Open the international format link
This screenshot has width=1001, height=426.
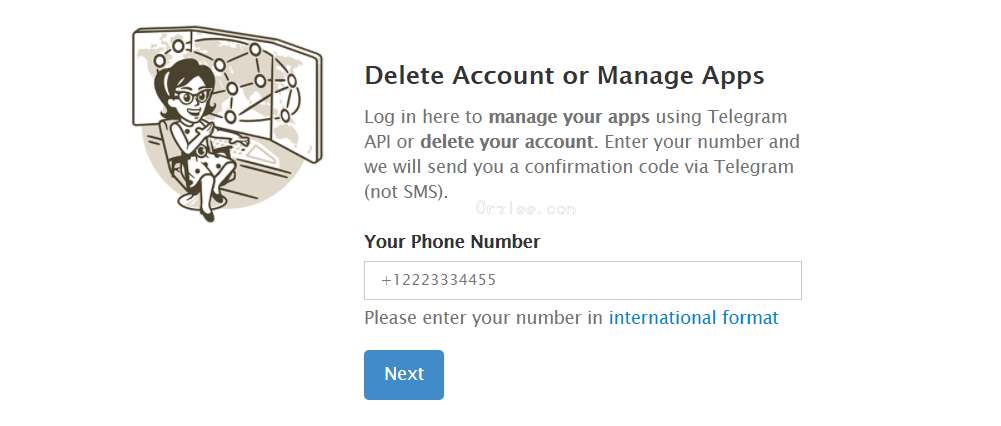[x=693, y=318]
